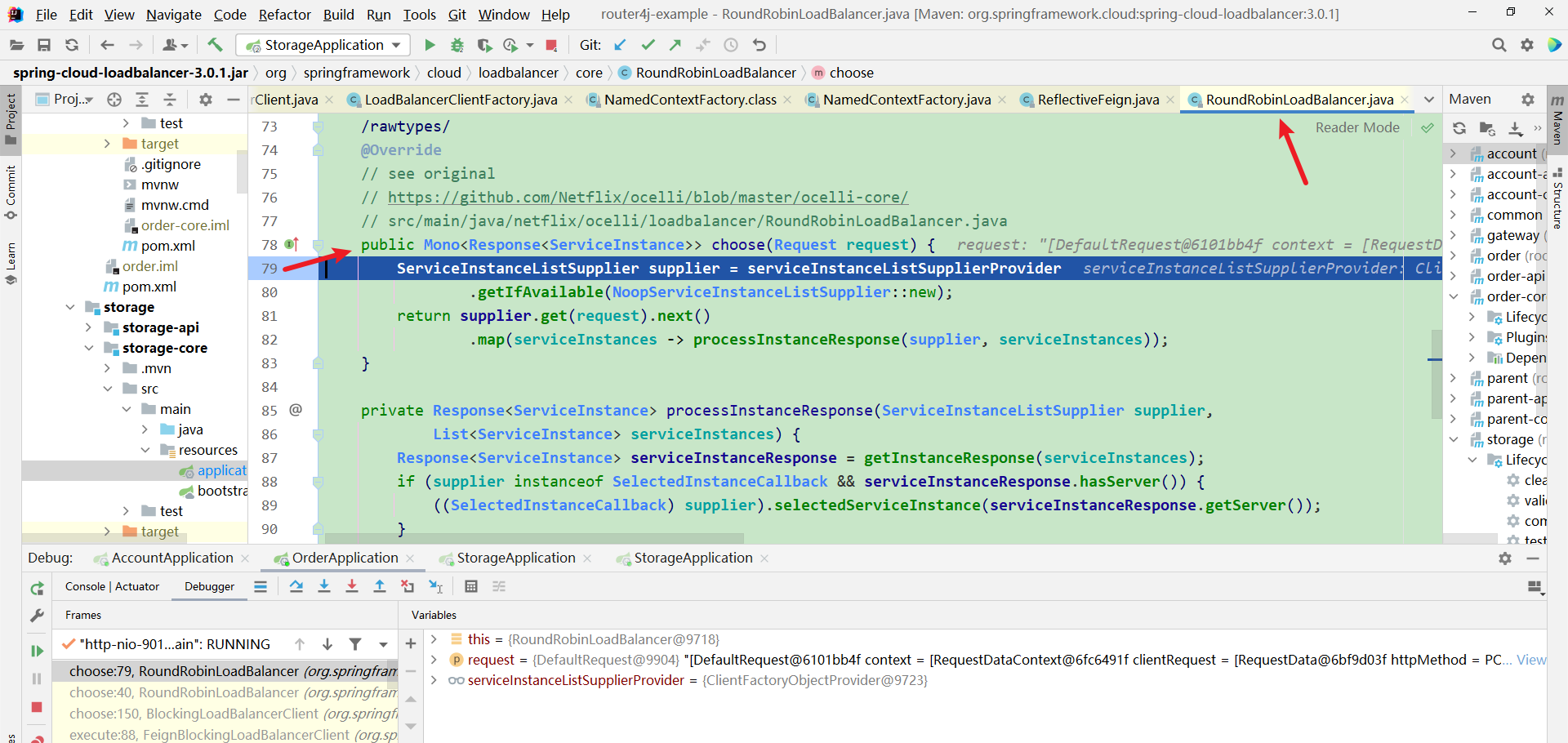Screen dimensions: 1568x743
Task: Select the Drop Frame icon in debugger
Action: click(408, 586)
